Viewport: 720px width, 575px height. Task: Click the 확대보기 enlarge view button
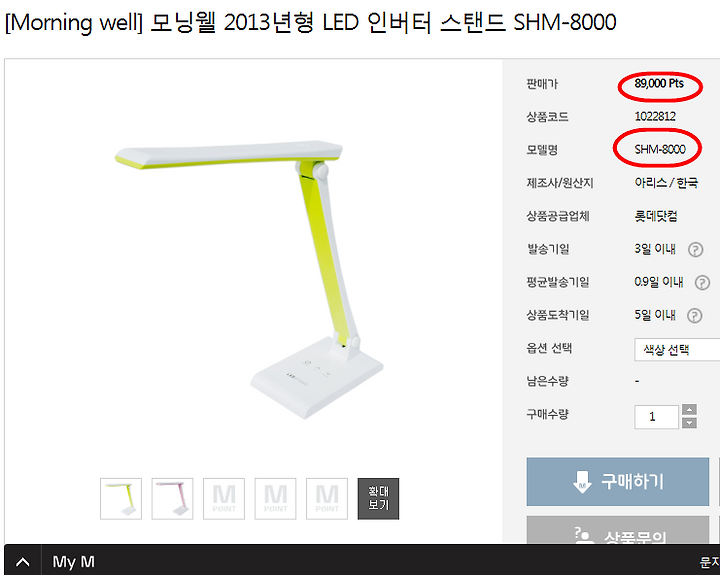(x=378, y=499)
